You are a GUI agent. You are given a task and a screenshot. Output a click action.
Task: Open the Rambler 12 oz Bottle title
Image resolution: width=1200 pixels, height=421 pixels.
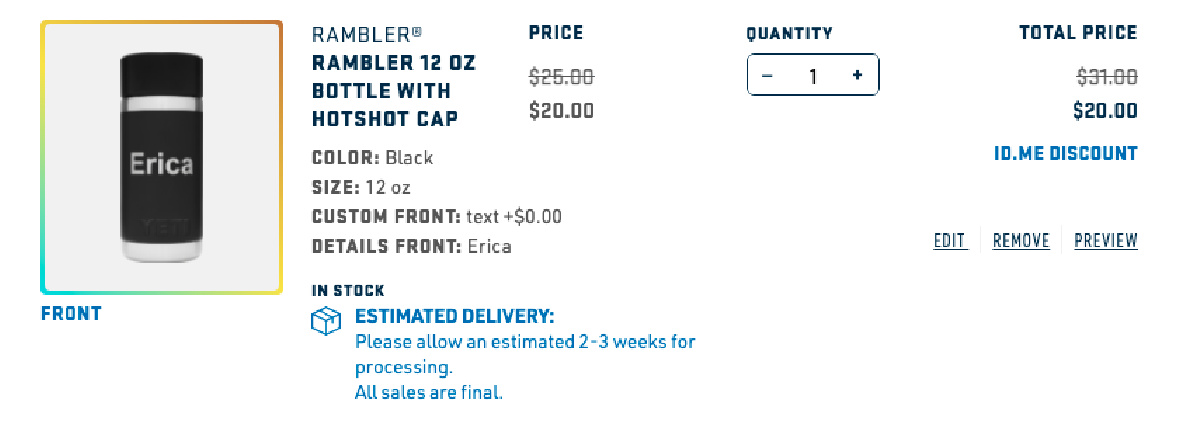(394, 91)
